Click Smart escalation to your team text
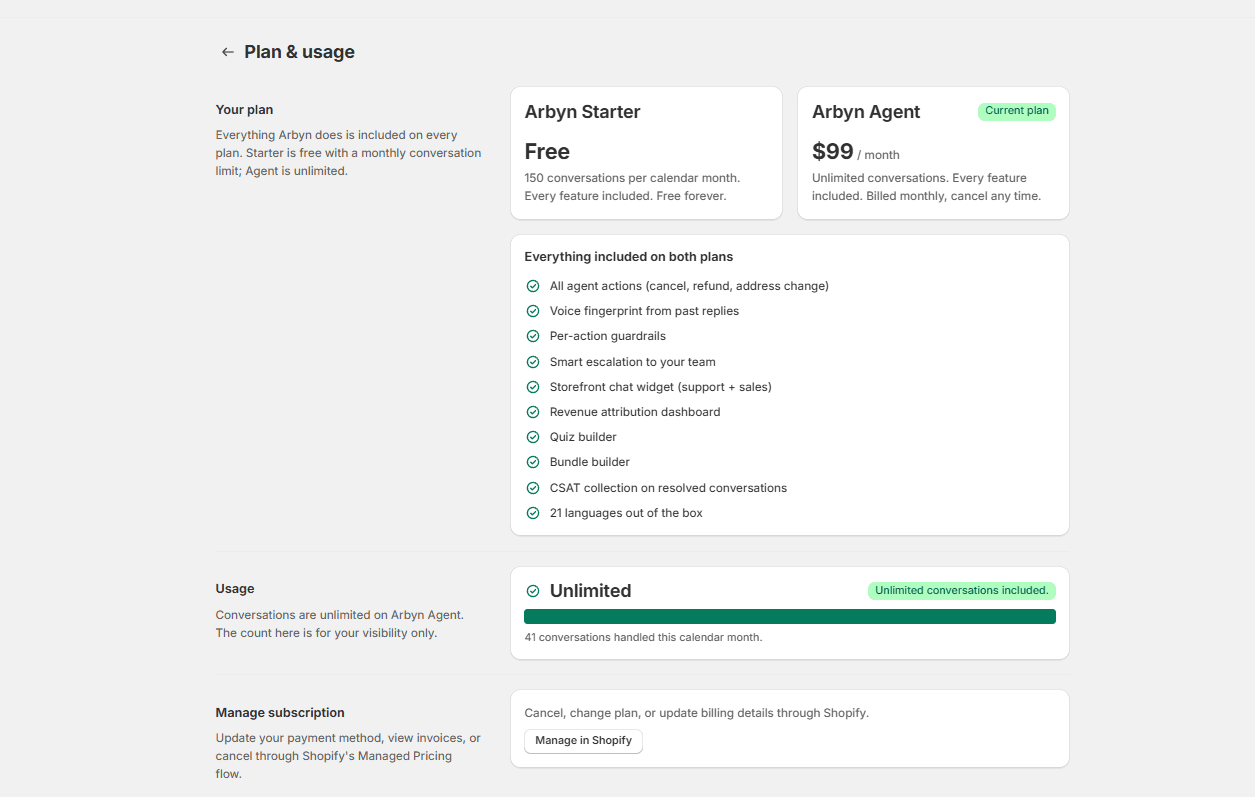Screen dimensions: 1255x797 [x=632, y=362]
